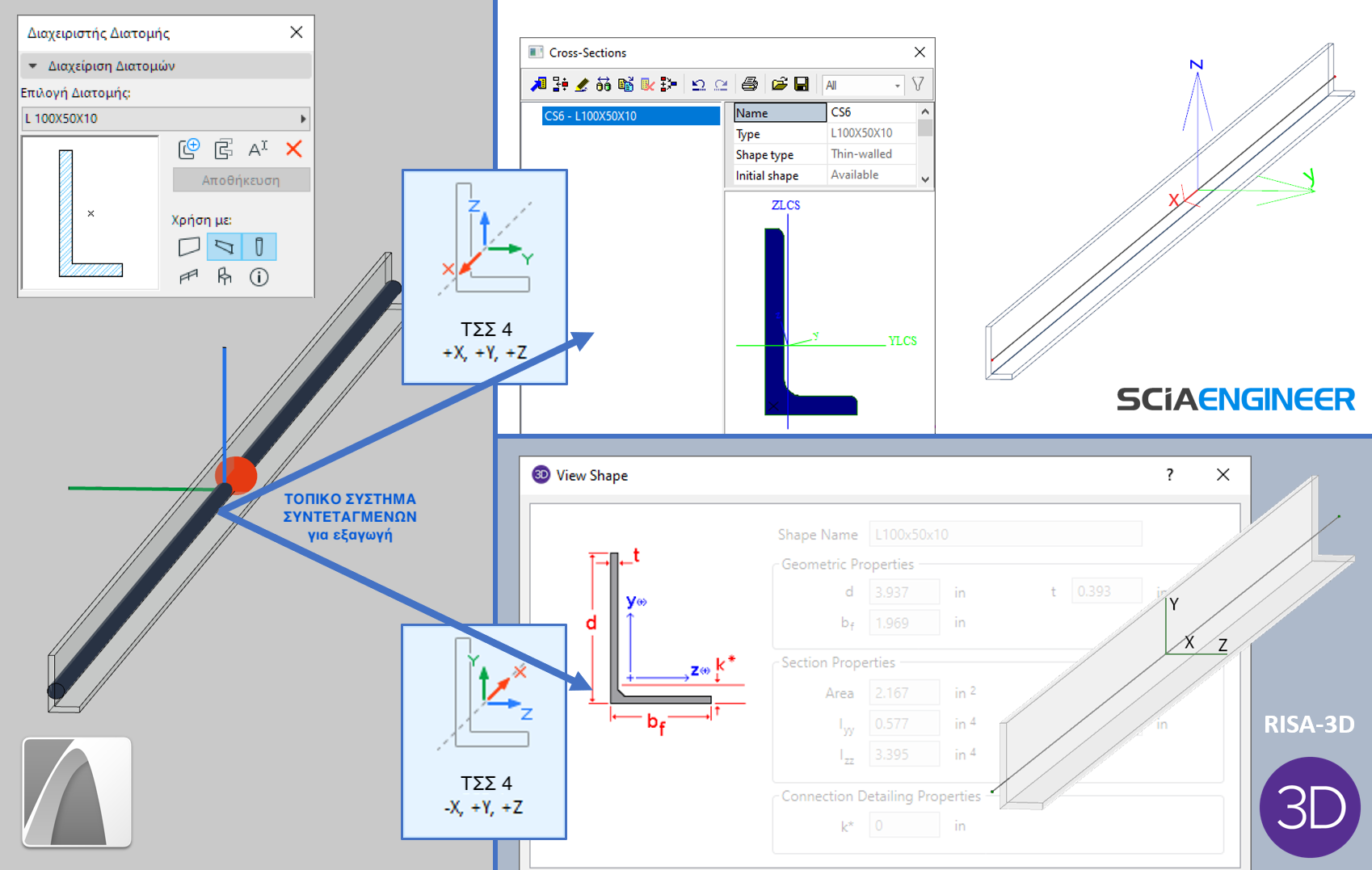Screen dimensions: 1372x870
Task: Open the L 100X50X10 profile selector
Action: tap(166, 118)
